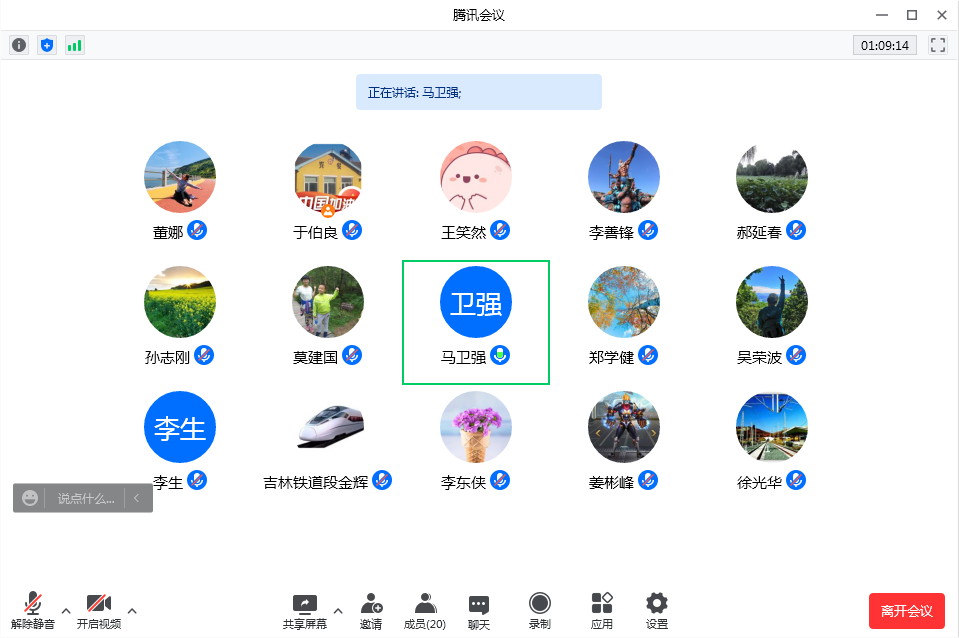Select 马卫强's avatar tile
959x638 pixels.
(476, 305)
